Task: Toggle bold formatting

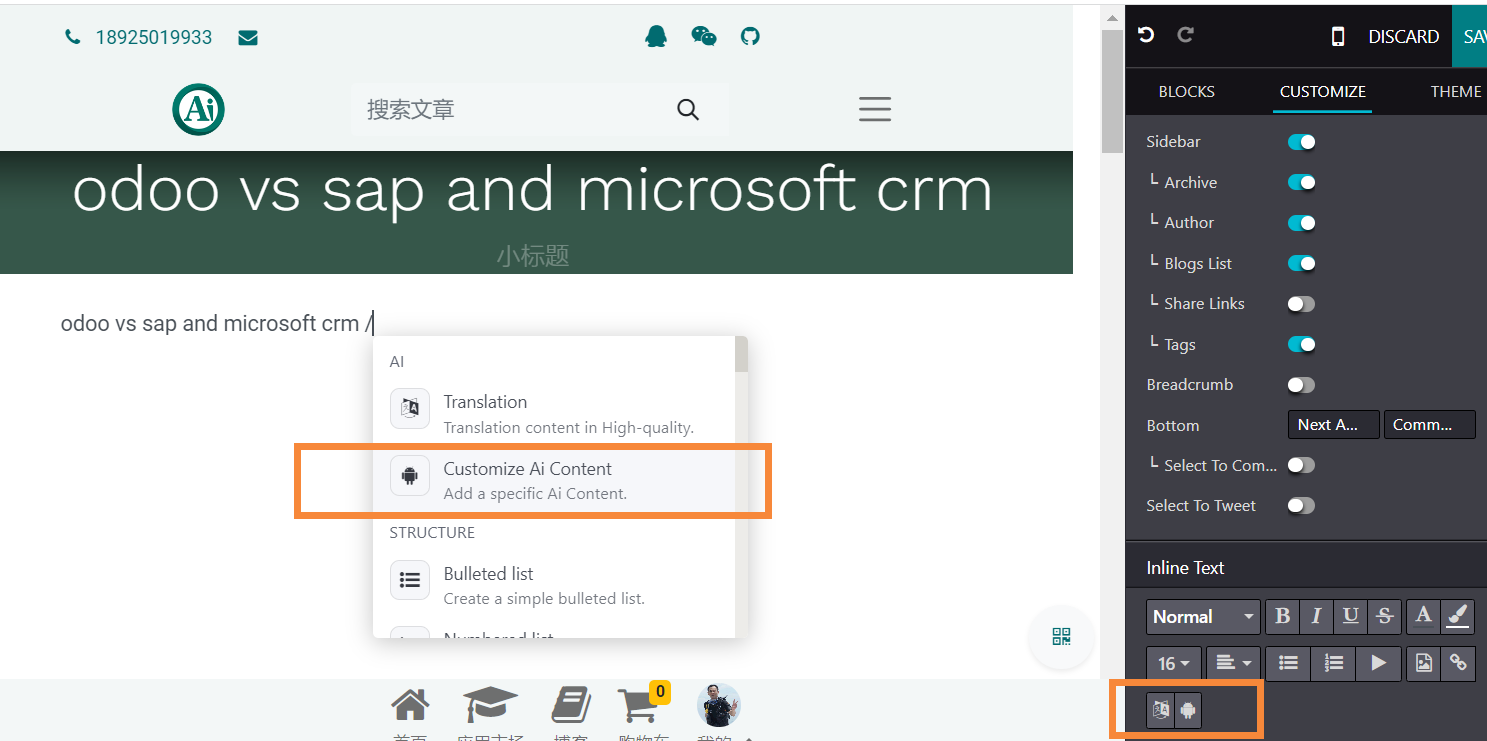Action: (x=1283, y=616)
